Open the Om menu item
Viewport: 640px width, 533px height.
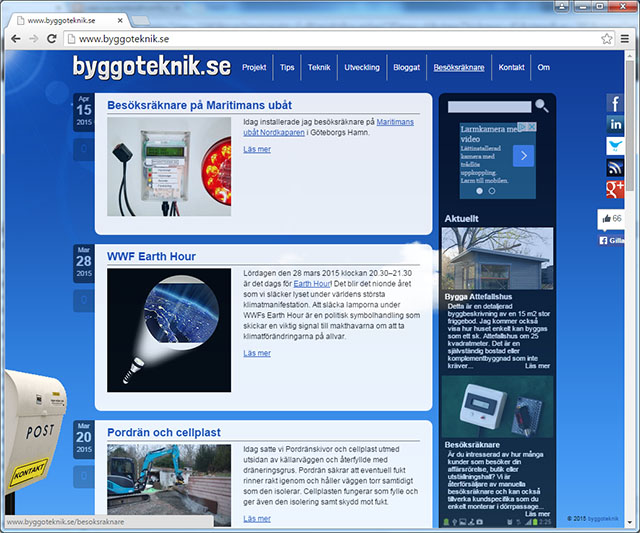coord(543,67)
